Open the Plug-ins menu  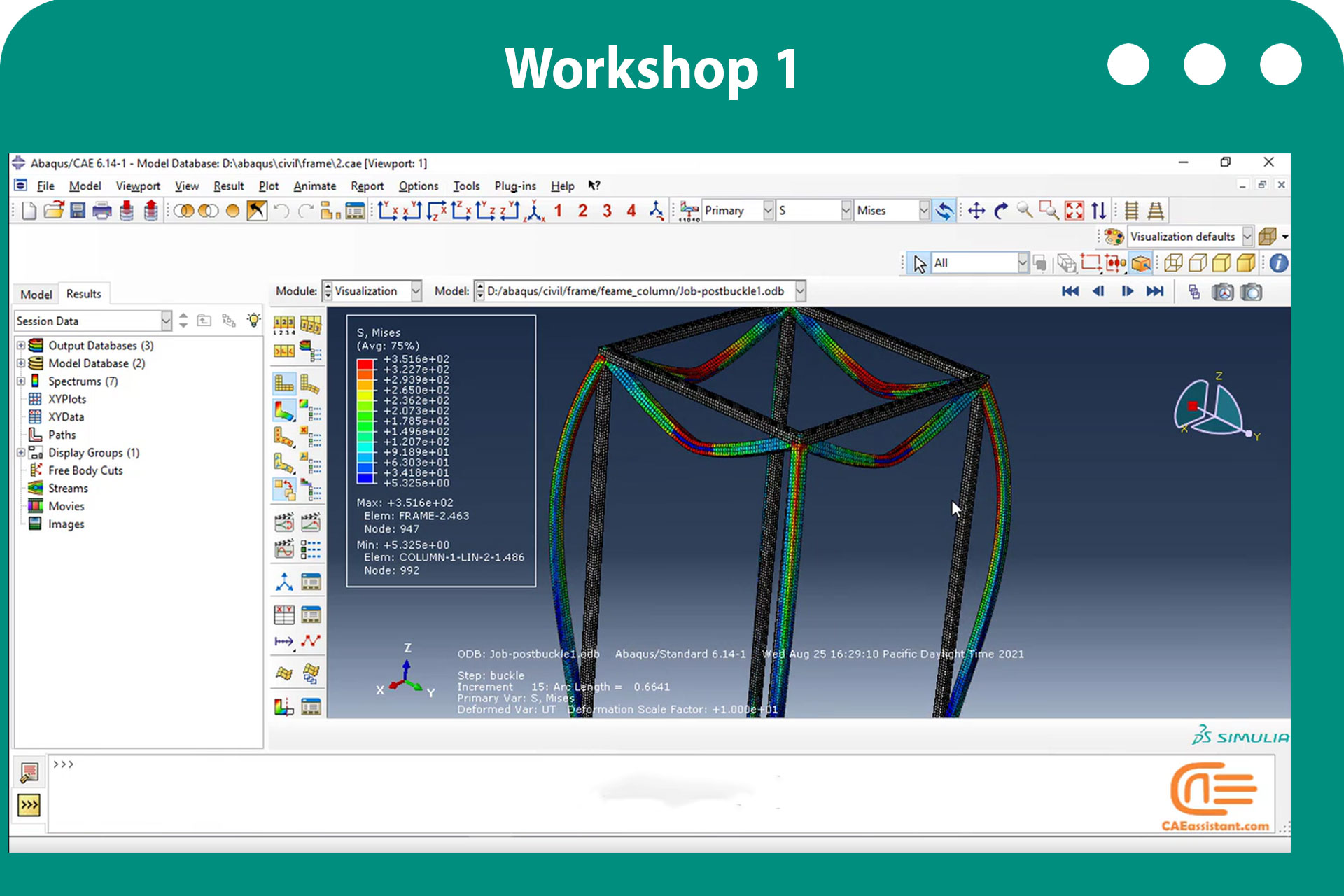[515, 186]
